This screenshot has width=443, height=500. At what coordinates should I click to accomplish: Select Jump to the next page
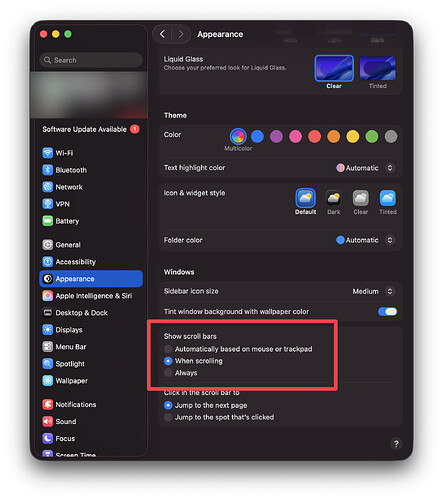pyautogui.click(x=168, y=405)
